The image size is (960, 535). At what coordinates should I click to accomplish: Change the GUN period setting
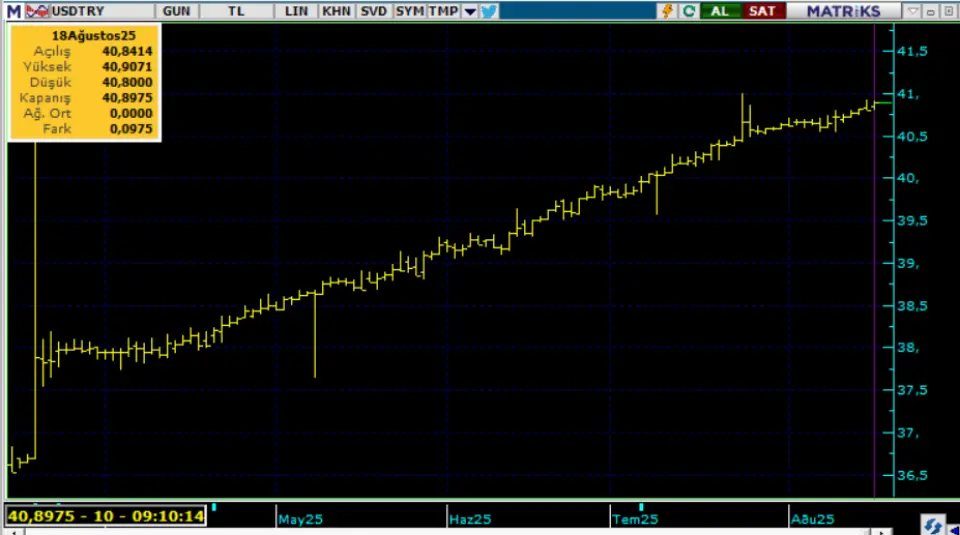click(176, 11)
